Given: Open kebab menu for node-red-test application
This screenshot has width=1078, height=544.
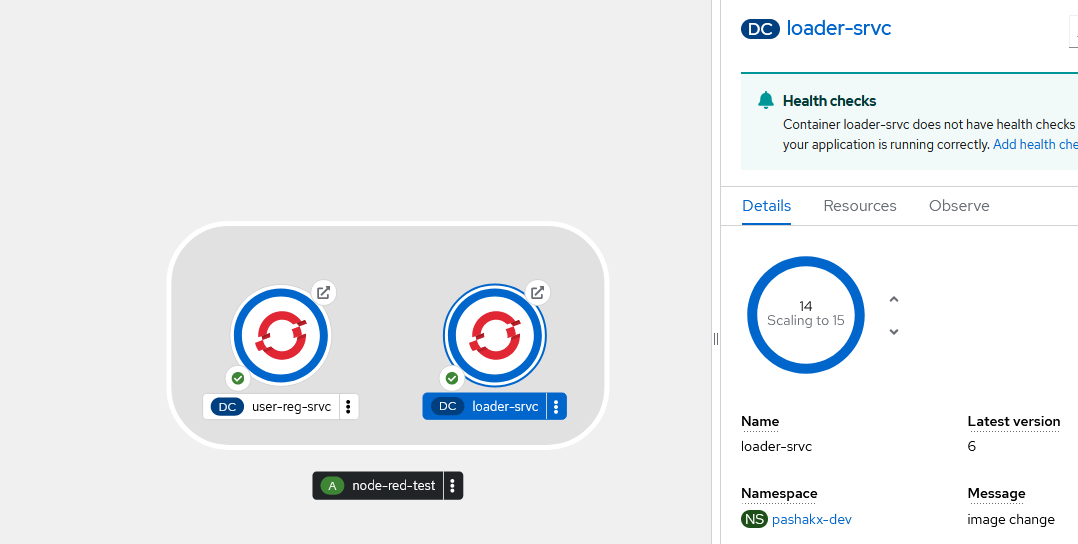Looking at the screenshot, I should pyautogui.click(x=452, y=486).
